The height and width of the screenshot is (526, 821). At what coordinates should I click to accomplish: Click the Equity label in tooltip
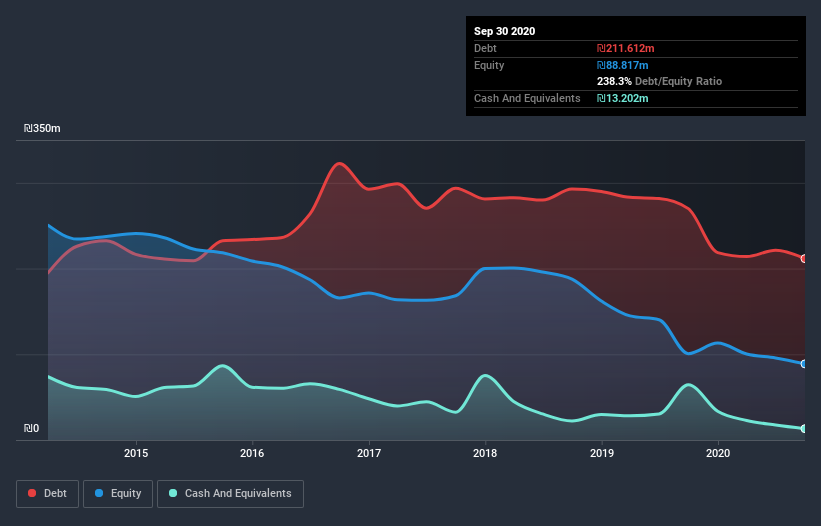[489, 65]
